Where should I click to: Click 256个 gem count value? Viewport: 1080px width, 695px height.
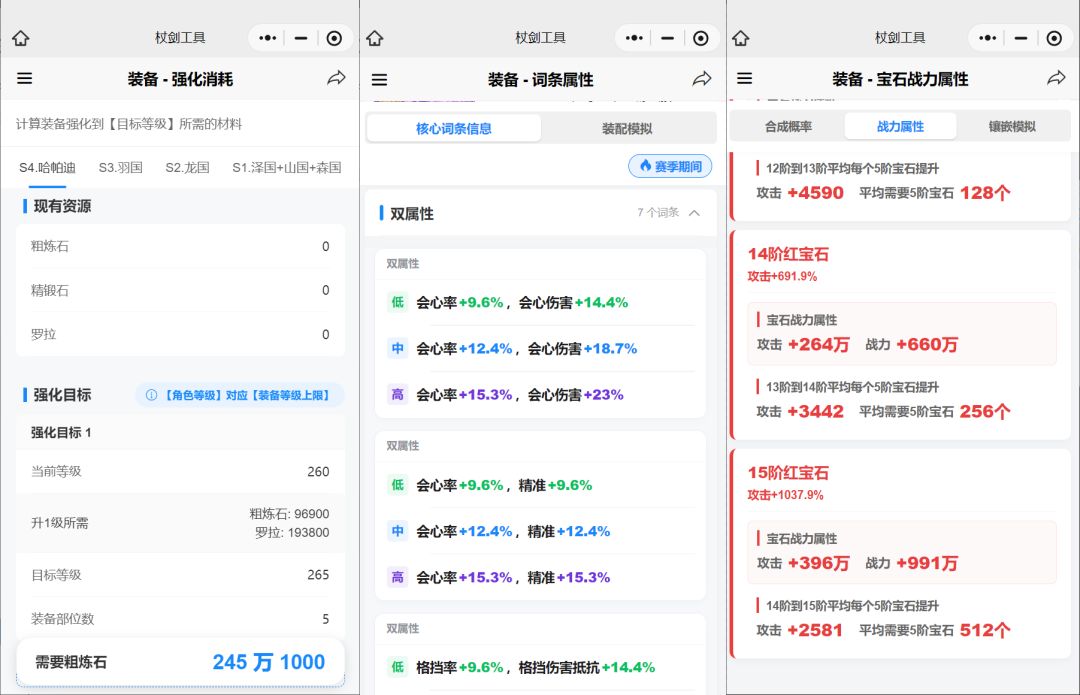[x=985, y=411]
